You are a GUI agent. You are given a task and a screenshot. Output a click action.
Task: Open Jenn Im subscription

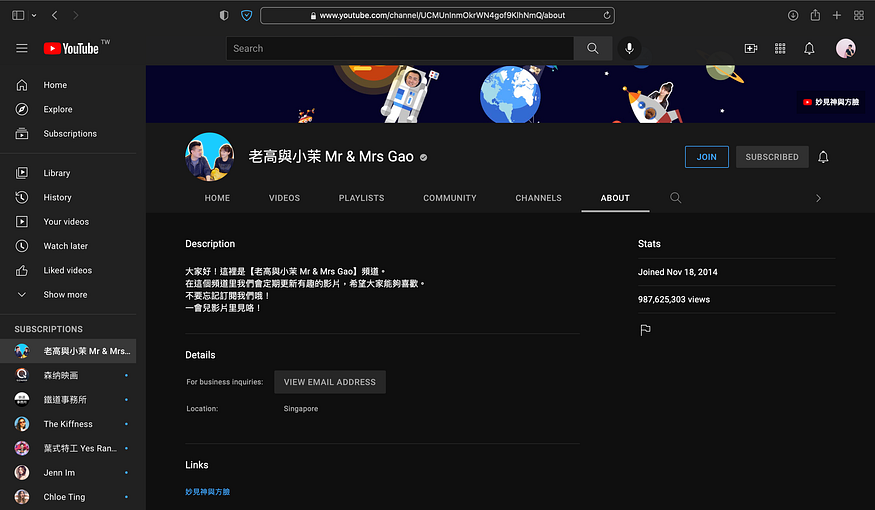coord(68,473)
